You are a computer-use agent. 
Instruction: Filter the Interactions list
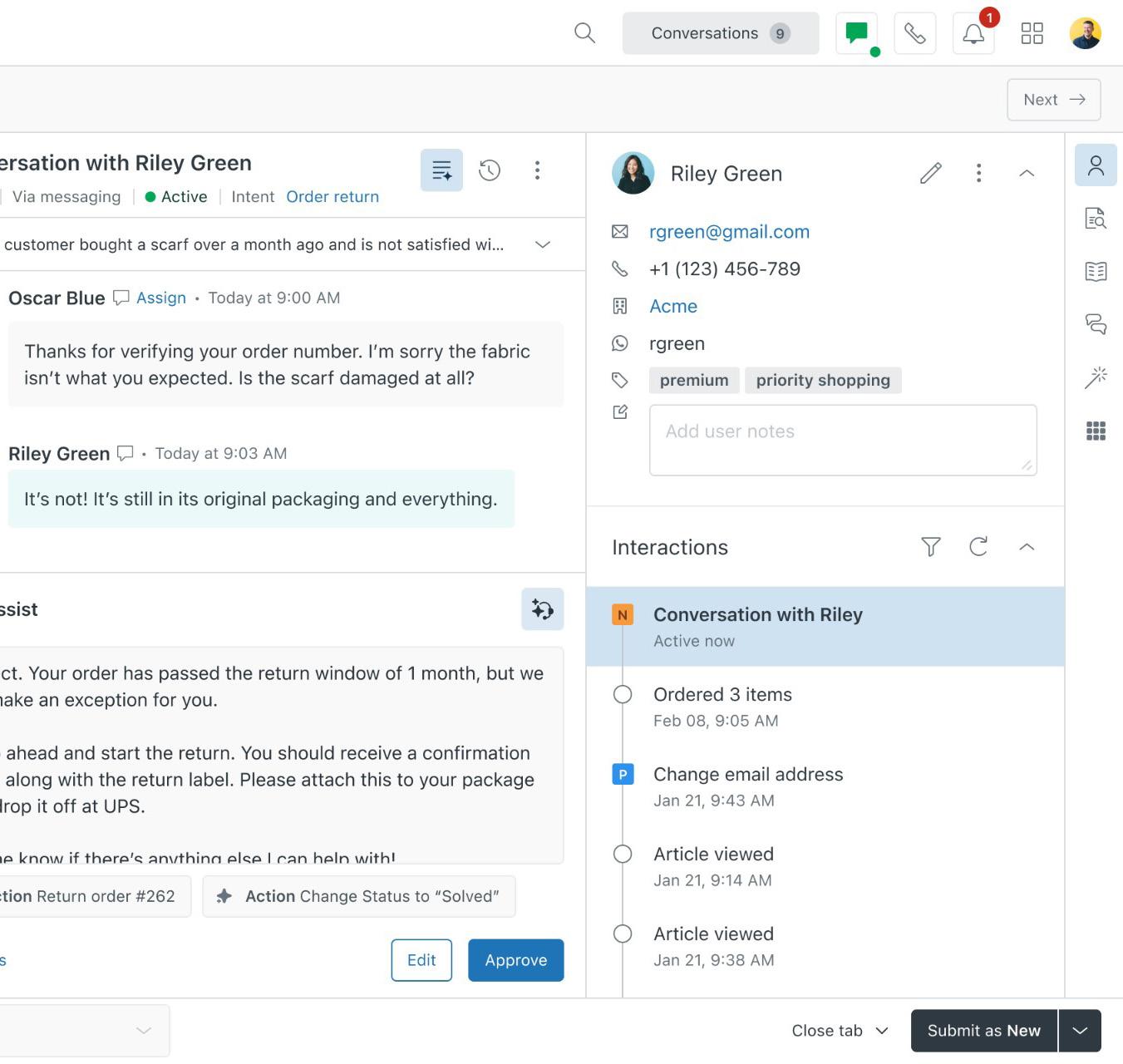tap(931, 547)
